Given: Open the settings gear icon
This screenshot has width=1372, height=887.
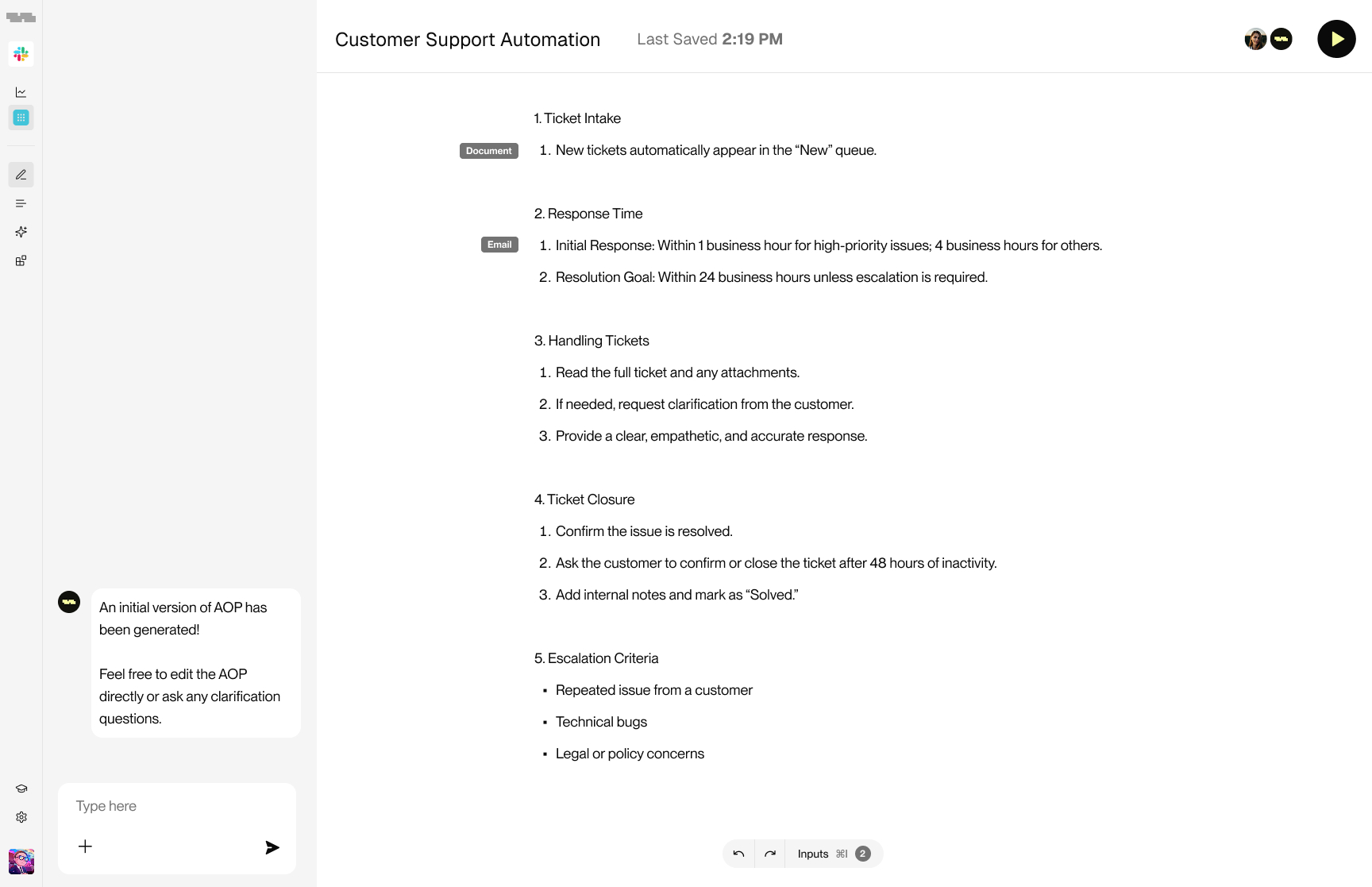Looking at the screenshot, I should coord(21,817).
